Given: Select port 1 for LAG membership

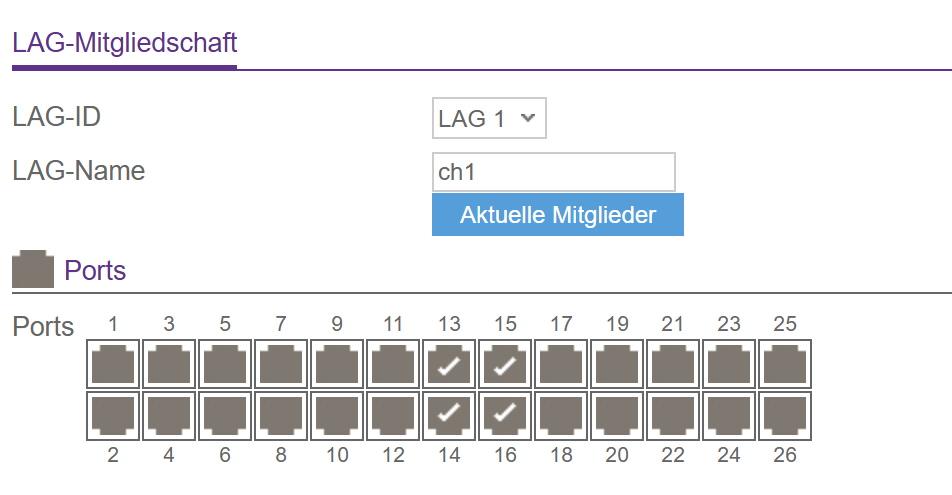Looking at the screenshot, I should [113, 365].
